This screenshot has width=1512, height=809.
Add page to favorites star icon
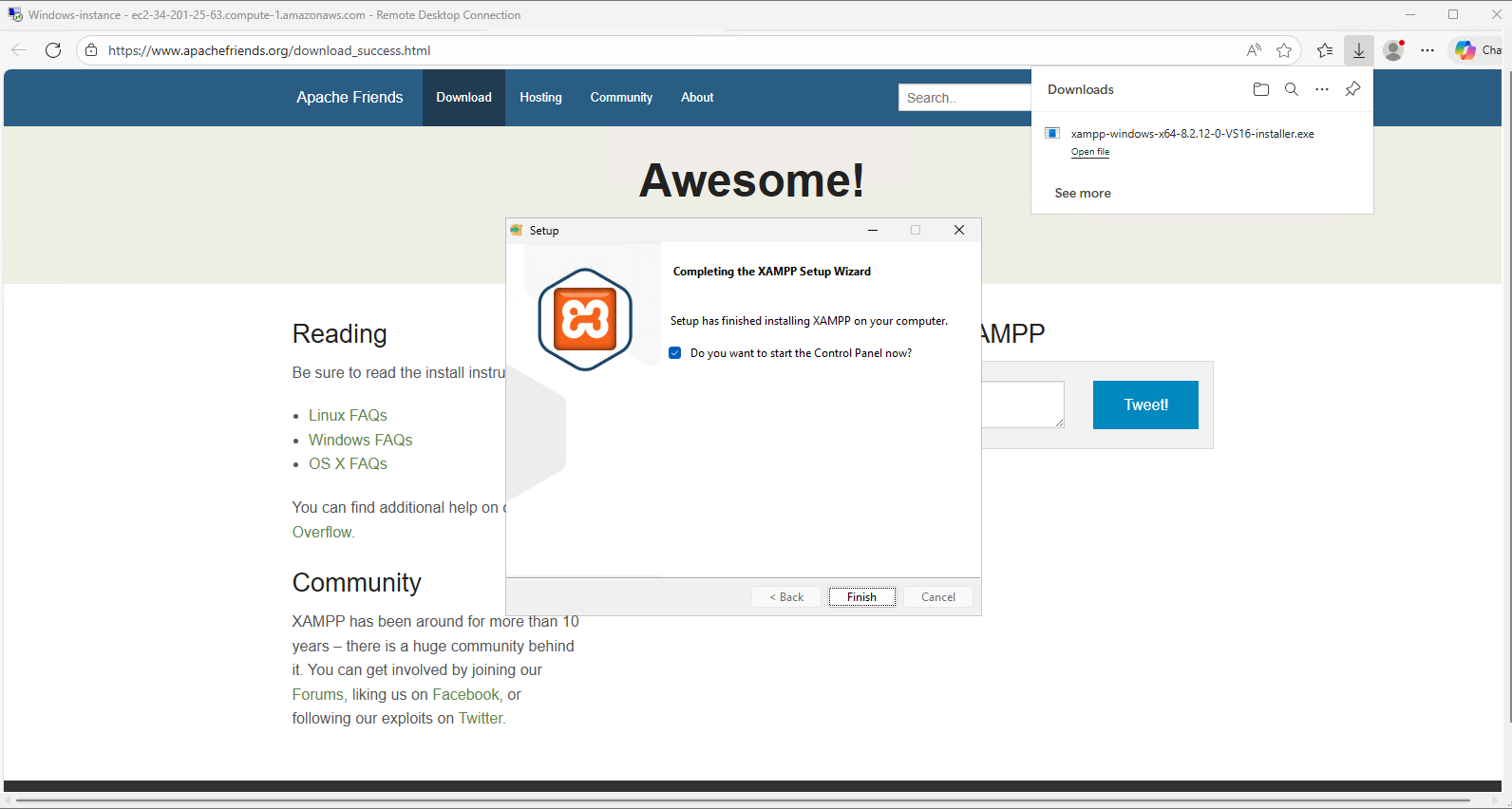1284,50
